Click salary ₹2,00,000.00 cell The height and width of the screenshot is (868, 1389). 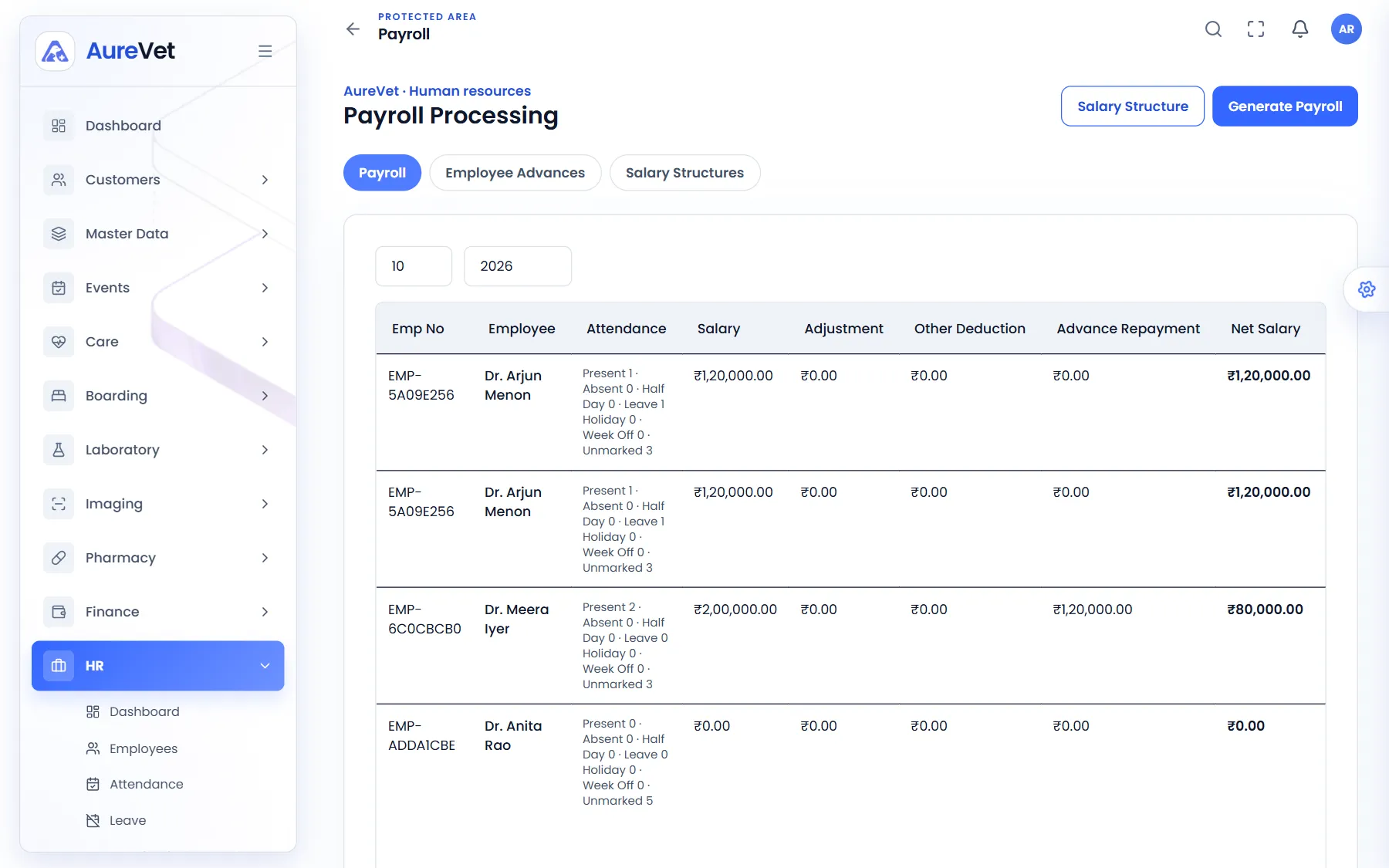point(735,610)
